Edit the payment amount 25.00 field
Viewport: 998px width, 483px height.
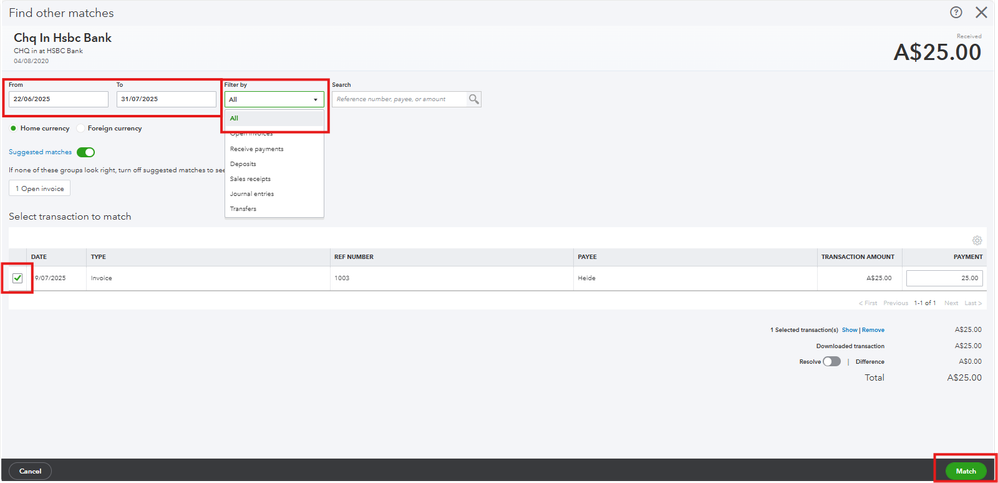click(945, 278)
